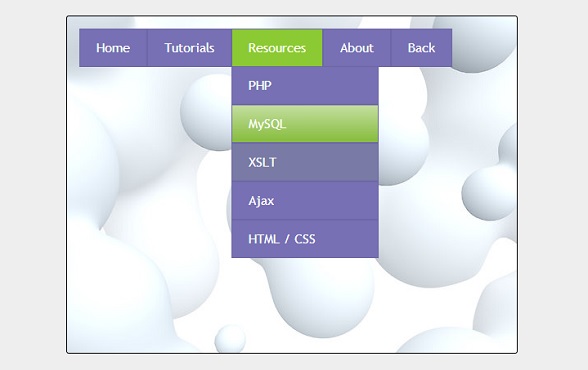Click the Home text label
Image resolution: width=588 pixels, height=370 pixels.
coord(113,48)
